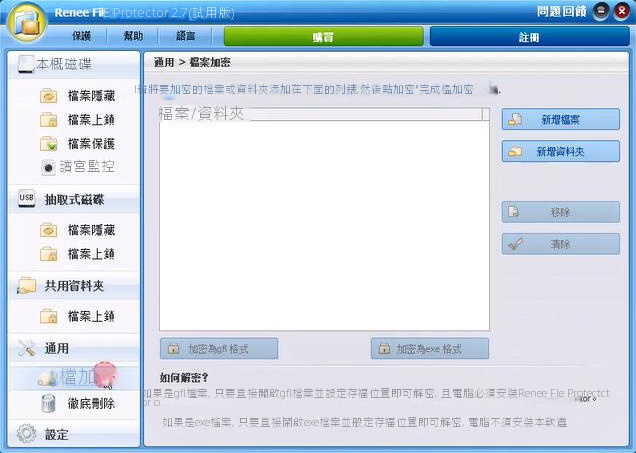Click the 通用 tools icon
Viewport: 636px width, 453px height.
(x=27, y=348)
